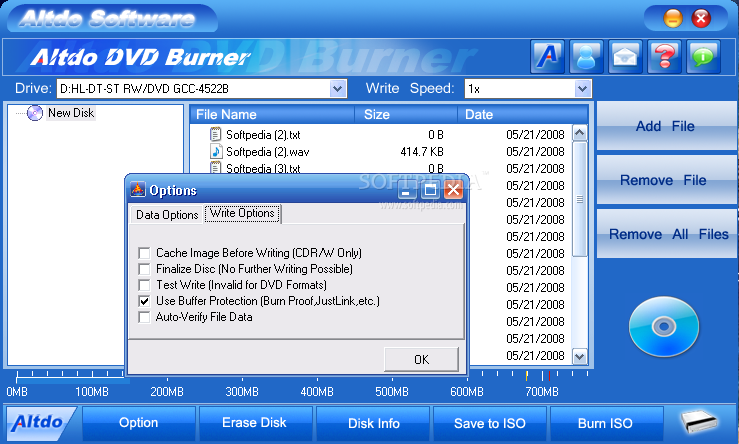Open help with the red question mark icon
This screenshot has height=444, width=739.
tap(665, 57)
